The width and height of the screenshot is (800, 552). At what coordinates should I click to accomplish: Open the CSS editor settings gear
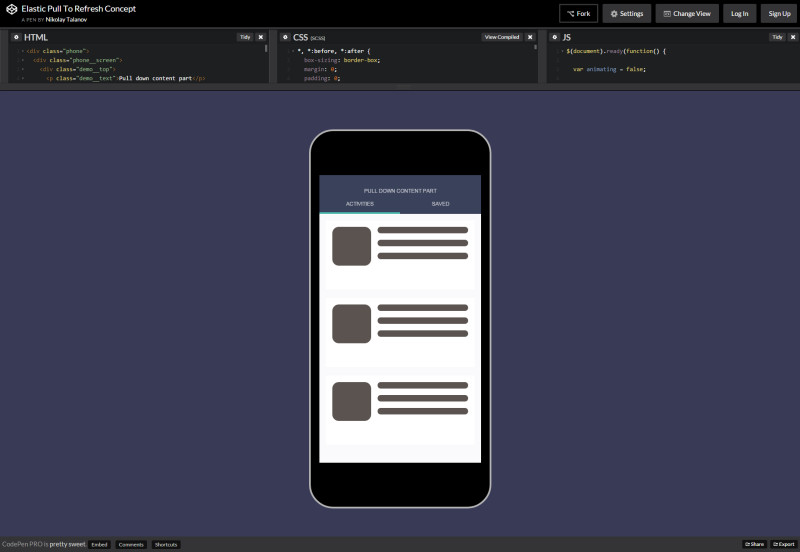coord(285,37)
